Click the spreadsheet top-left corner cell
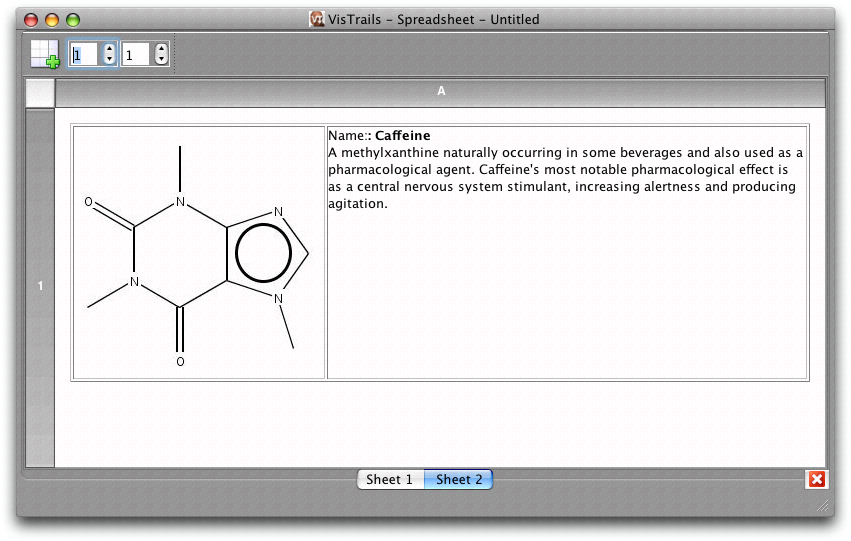The image size is (851, 541). [x=40, y=92]
